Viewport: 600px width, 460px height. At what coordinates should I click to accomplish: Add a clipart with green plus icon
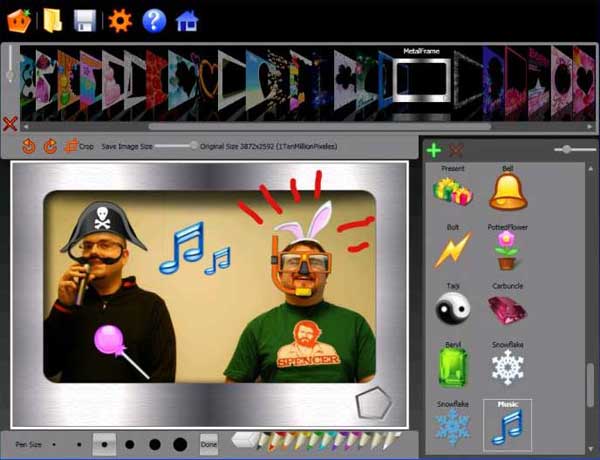[434, 151]
